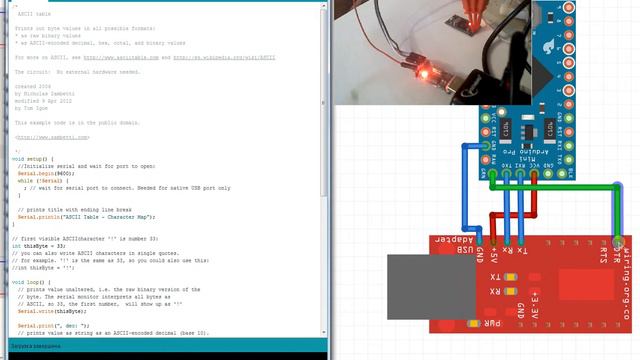The image size is (640, 360).
Task: Click the 'Serial.print(", dec: ");' line
Action: pyautogui.click(x=53, y=326)
